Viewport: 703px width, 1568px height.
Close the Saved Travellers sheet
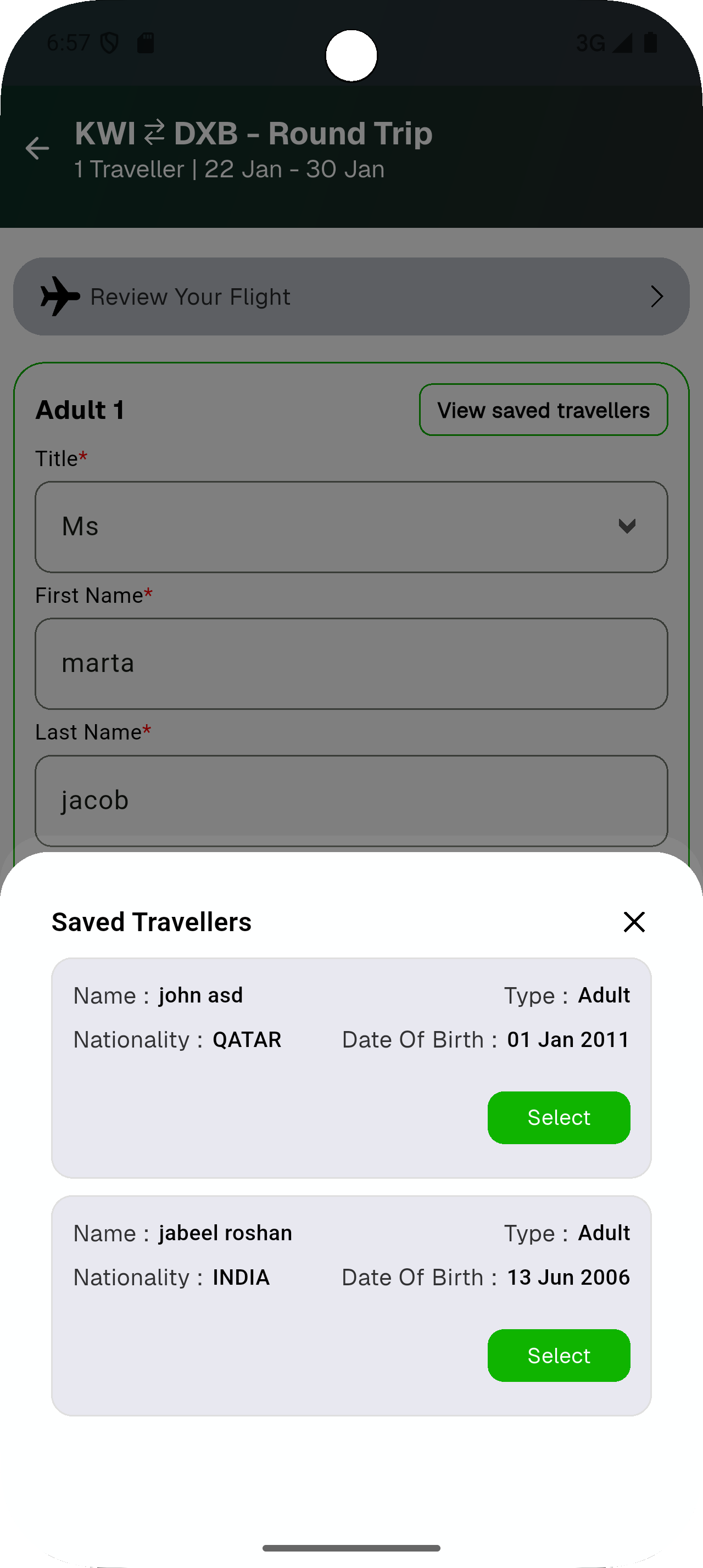[634, 922]
